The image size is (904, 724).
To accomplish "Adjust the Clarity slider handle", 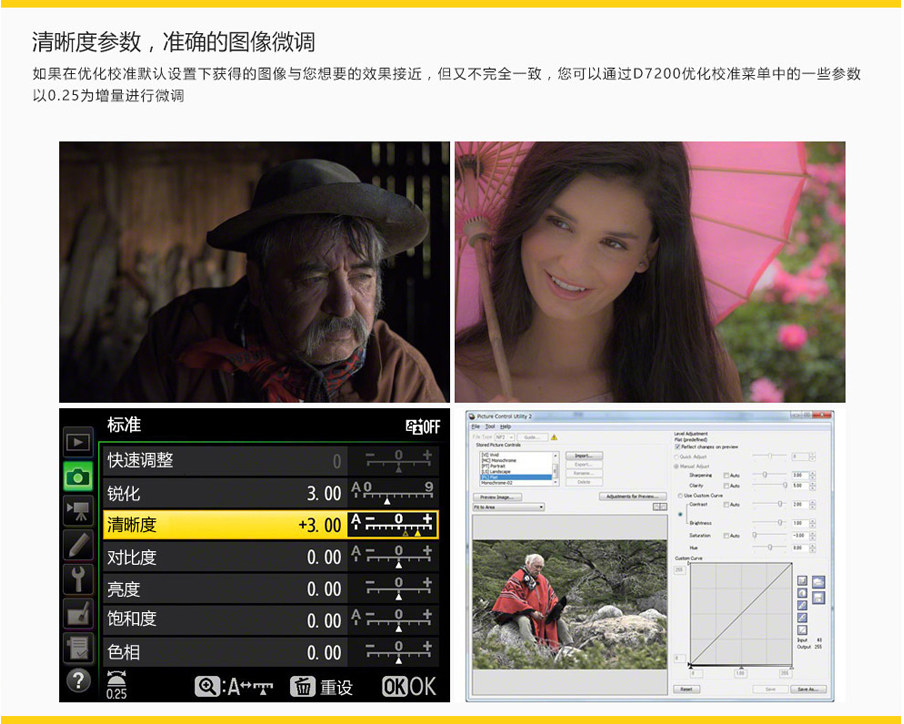I will [785, 485].
